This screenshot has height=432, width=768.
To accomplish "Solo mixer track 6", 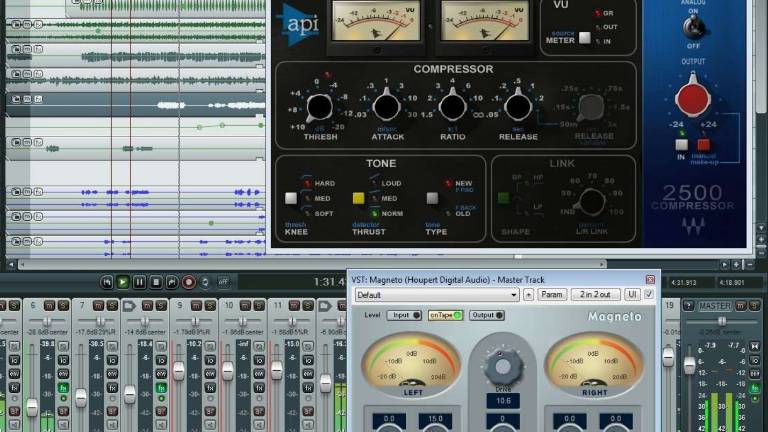I will click(x=63, y=306).
